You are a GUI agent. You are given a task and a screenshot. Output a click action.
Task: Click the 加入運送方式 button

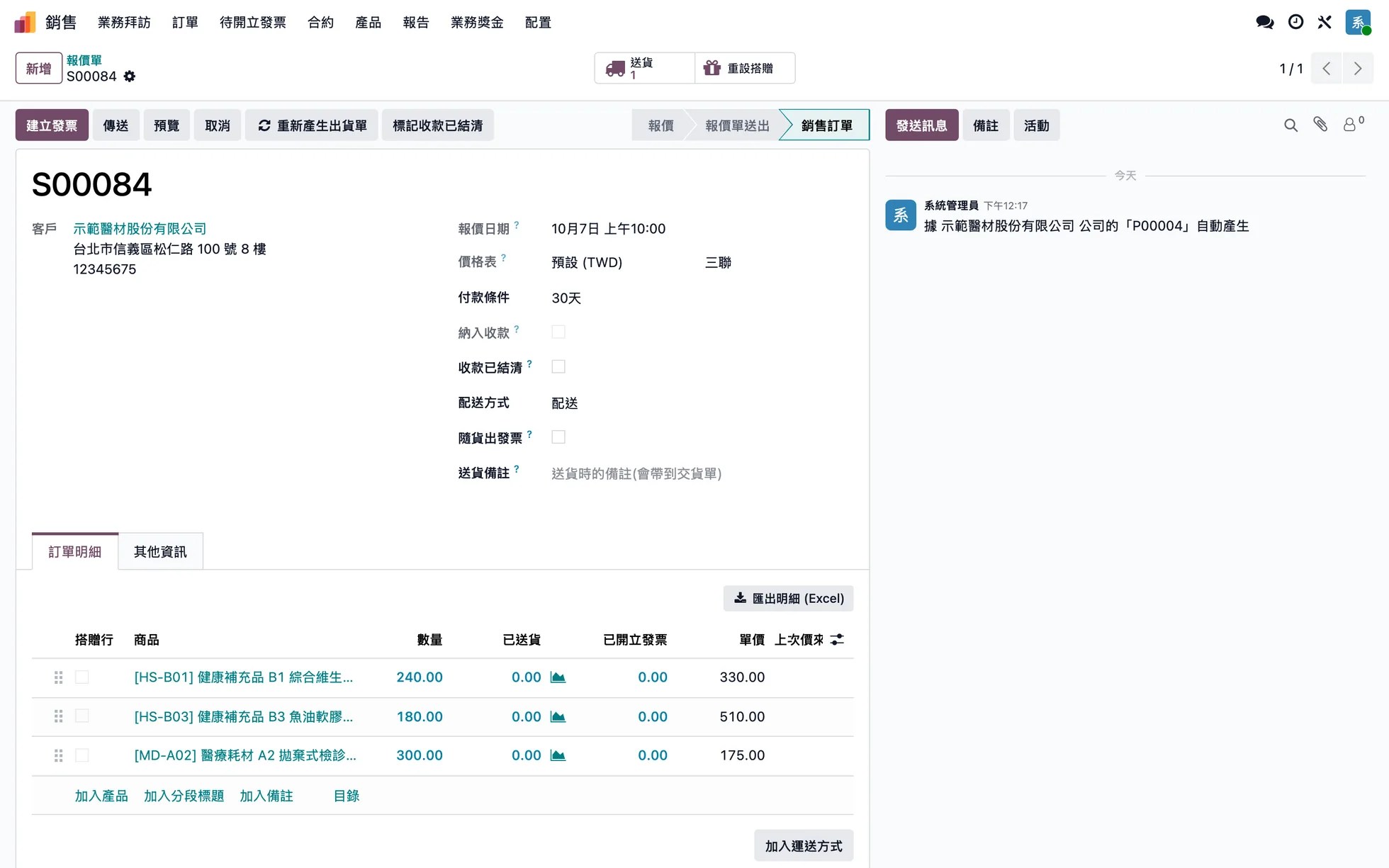click(x=804, y=845)
